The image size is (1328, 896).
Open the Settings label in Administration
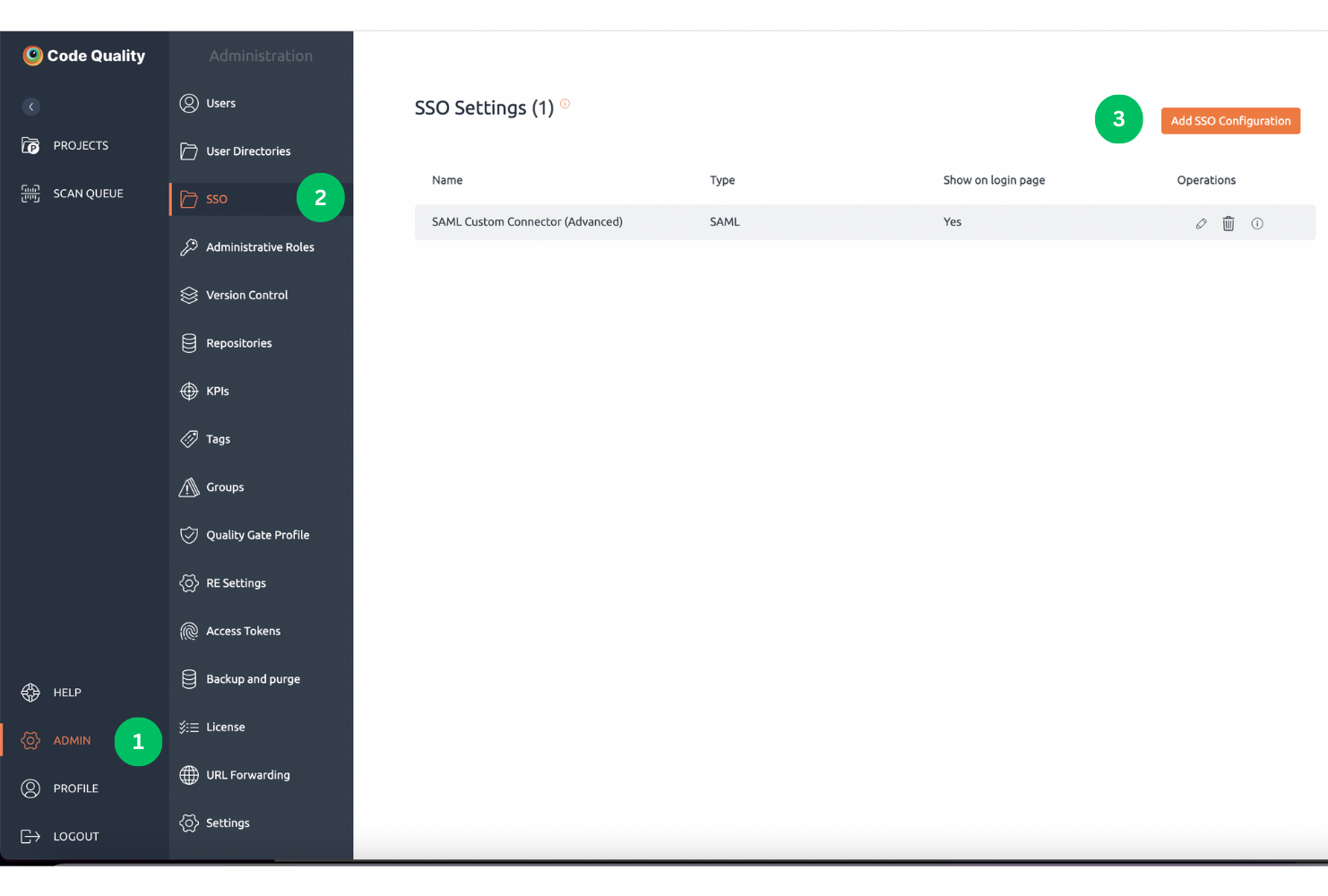click(x=229, y=823)
